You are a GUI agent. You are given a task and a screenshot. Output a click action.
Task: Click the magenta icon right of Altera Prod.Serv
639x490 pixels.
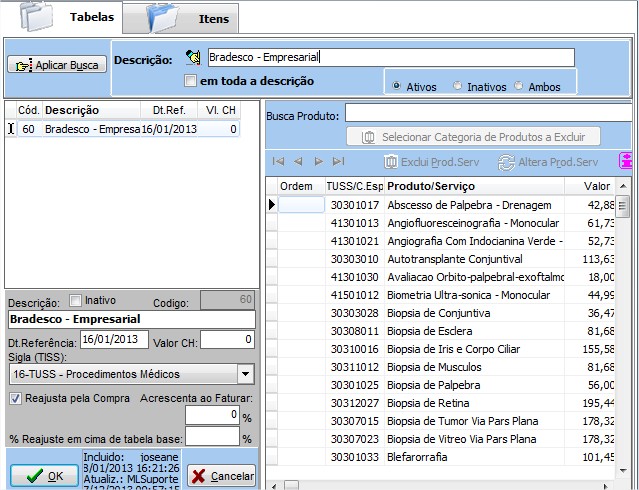[x=626, y=161]
